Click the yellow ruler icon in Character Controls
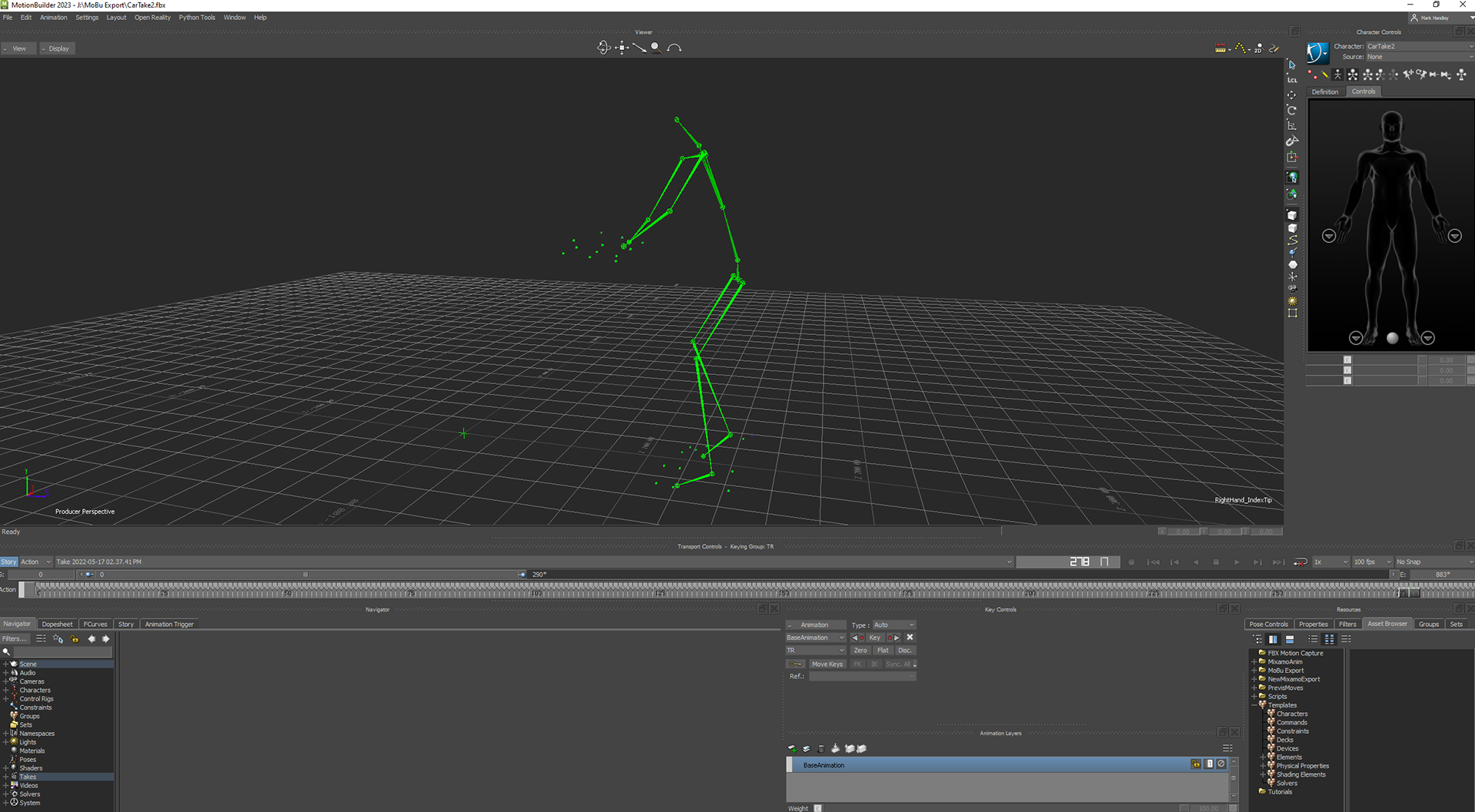This screenshot has height=812, width=1475. [x=1324, y=75]
